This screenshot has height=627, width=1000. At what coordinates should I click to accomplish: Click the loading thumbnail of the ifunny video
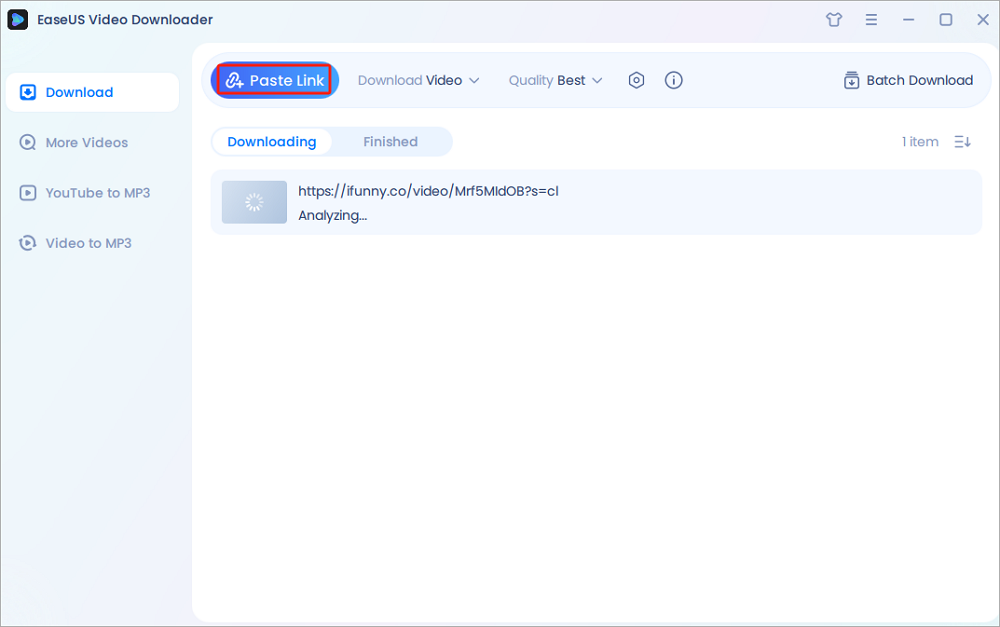(254, 202)
